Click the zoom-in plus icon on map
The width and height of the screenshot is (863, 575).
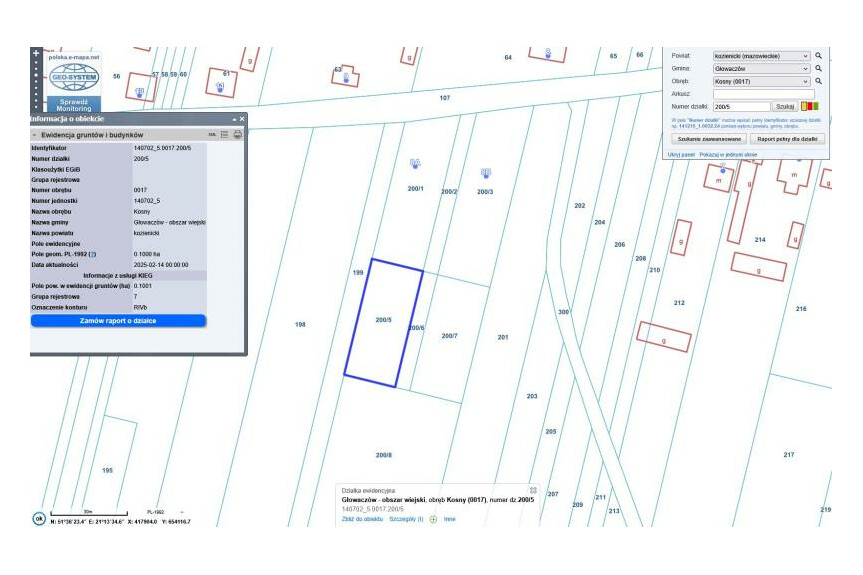point(36,53)
